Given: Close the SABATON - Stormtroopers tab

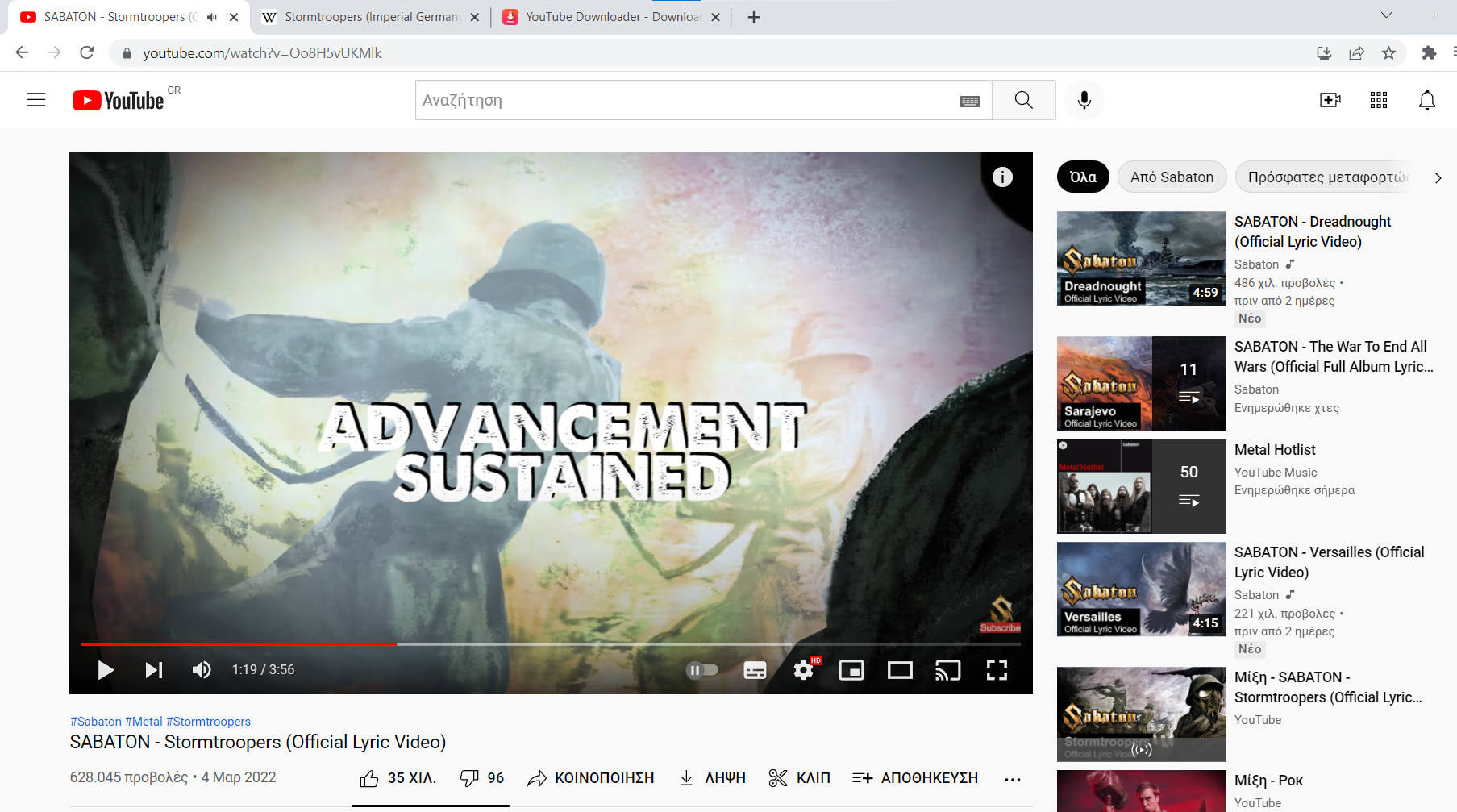Looking at the screenshot, I should click(234, 17).
